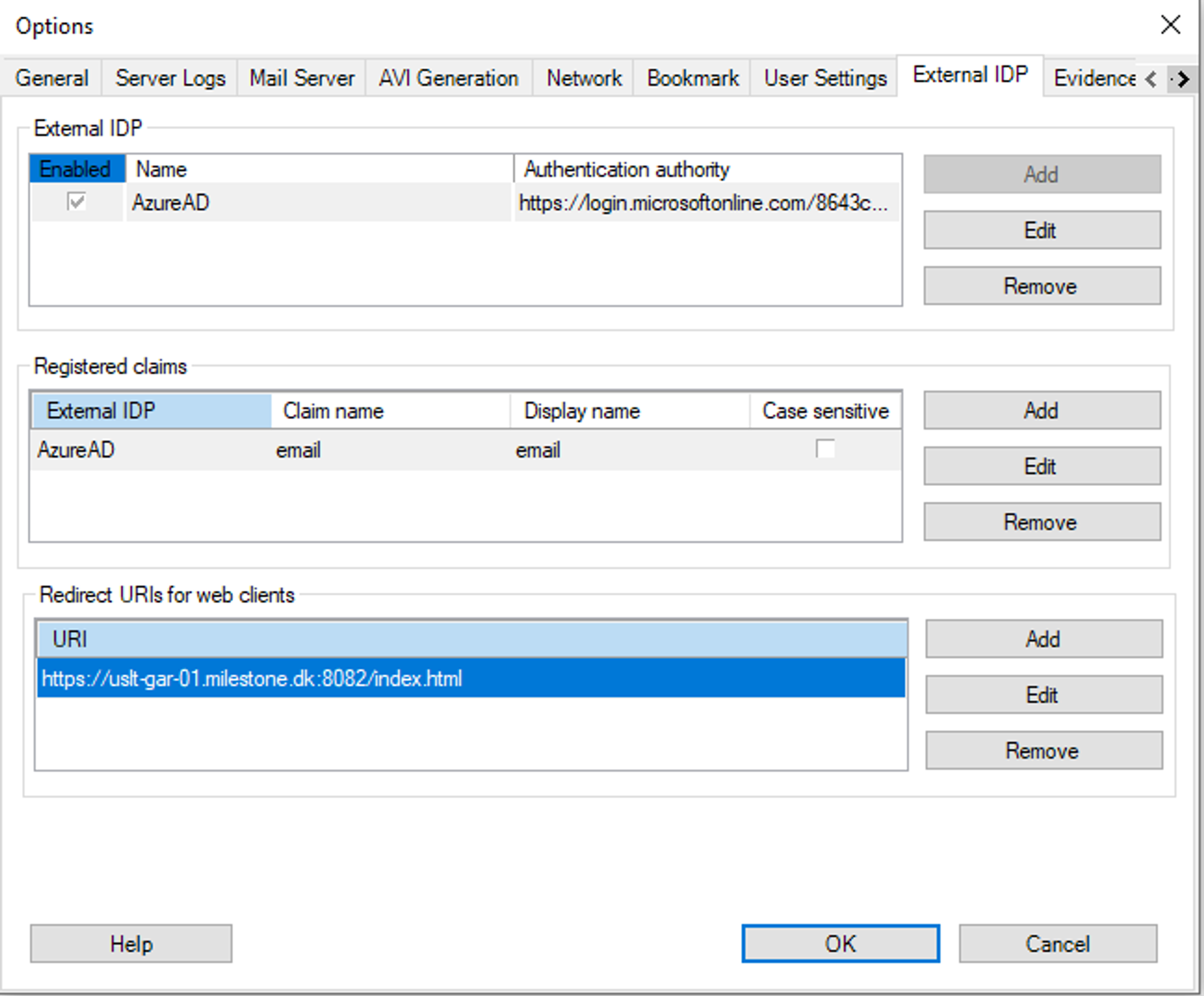Image resolution: width=1204 pixels, height=996 pixels.
Task: Add a new redirect URI
Action: pyautogui.click(x=1043, y=639)
